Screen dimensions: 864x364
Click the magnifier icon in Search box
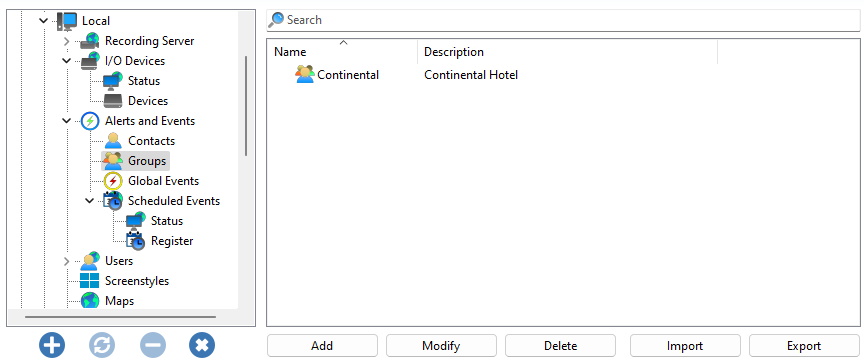(276, 20)
